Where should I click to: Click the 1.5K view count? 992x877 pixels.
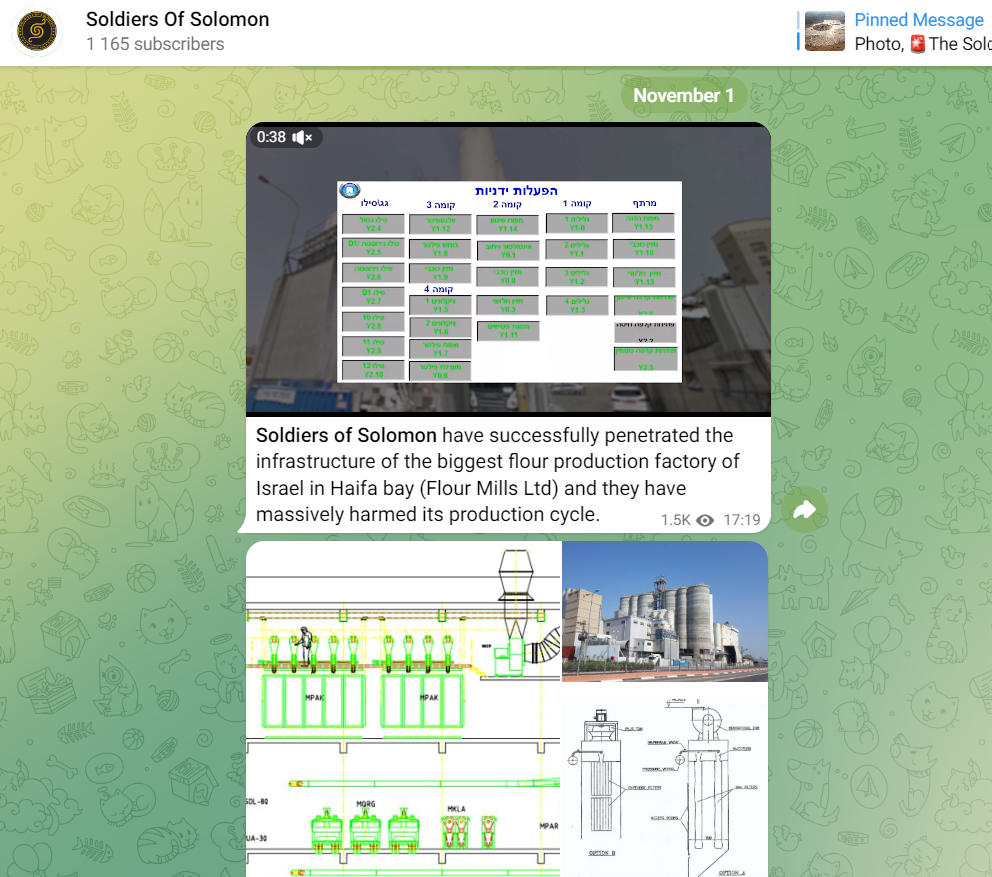coord(676,520)
